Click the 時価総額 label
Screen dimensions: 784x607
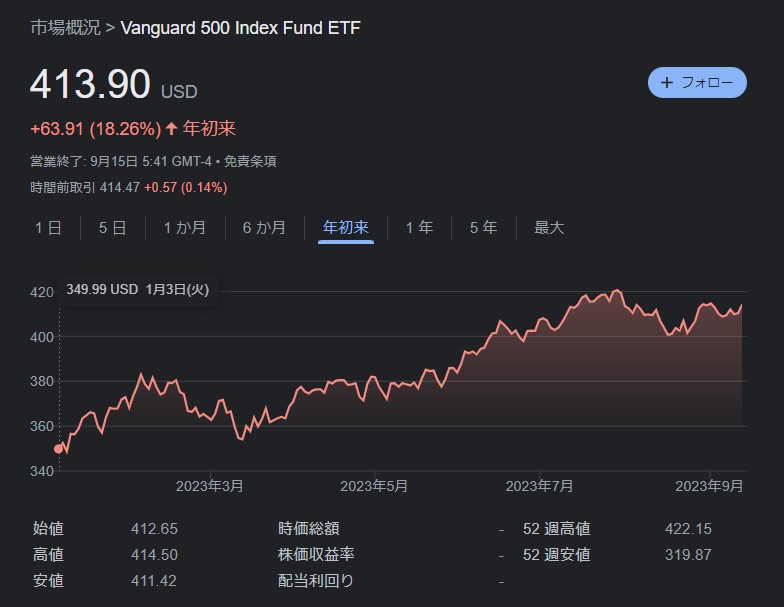tap(308, 529)
